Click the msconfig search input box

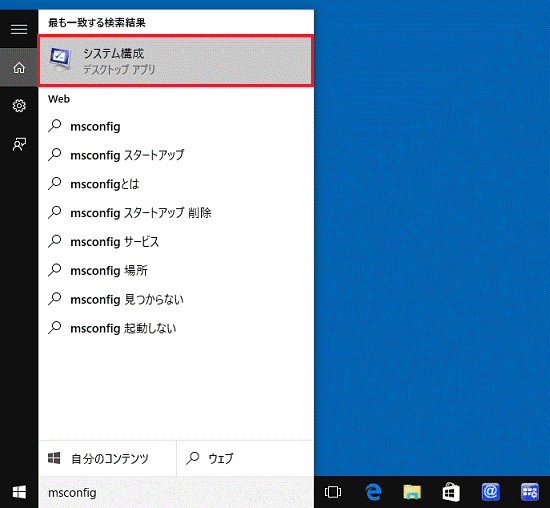(176, 492)
